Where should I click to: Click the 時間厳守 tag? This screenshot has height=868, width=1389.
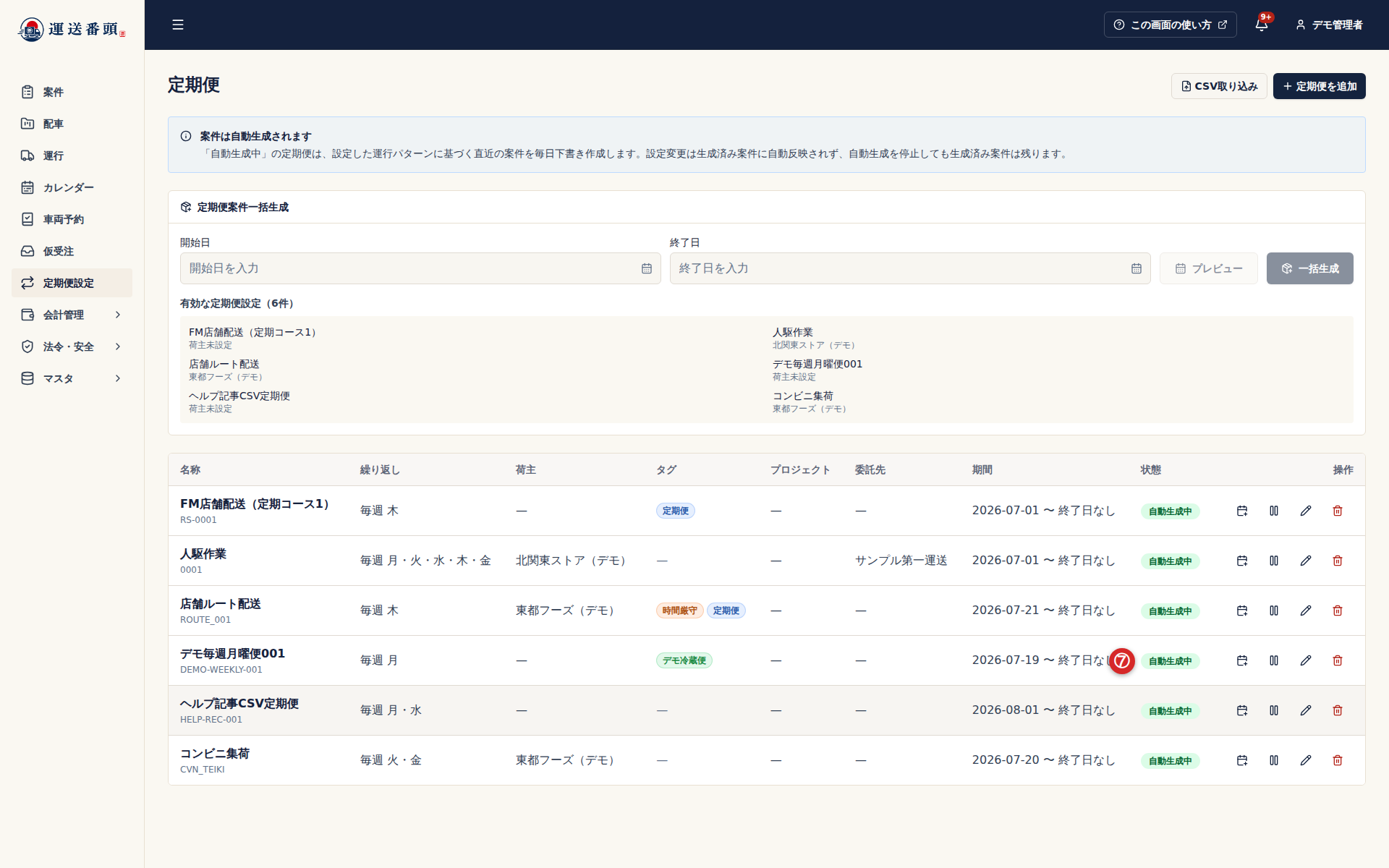[x=679, y=610]
